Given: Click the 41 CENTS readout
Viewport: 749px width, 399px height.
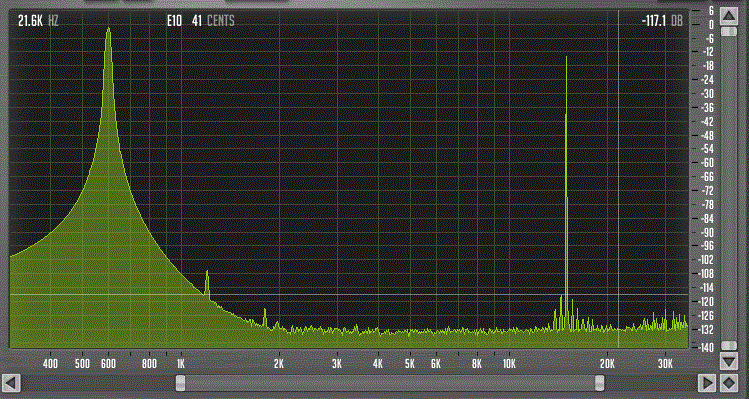Looking at the screenshot, I should point(213,21).
